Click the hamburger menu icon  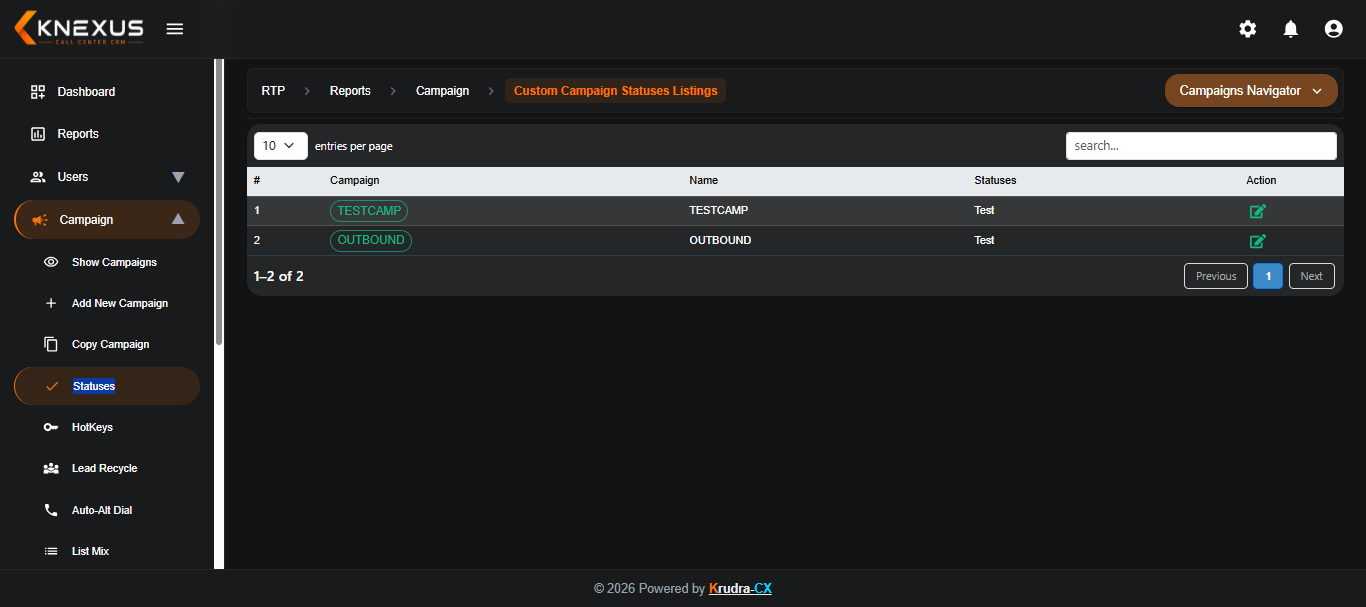(175, 29)
